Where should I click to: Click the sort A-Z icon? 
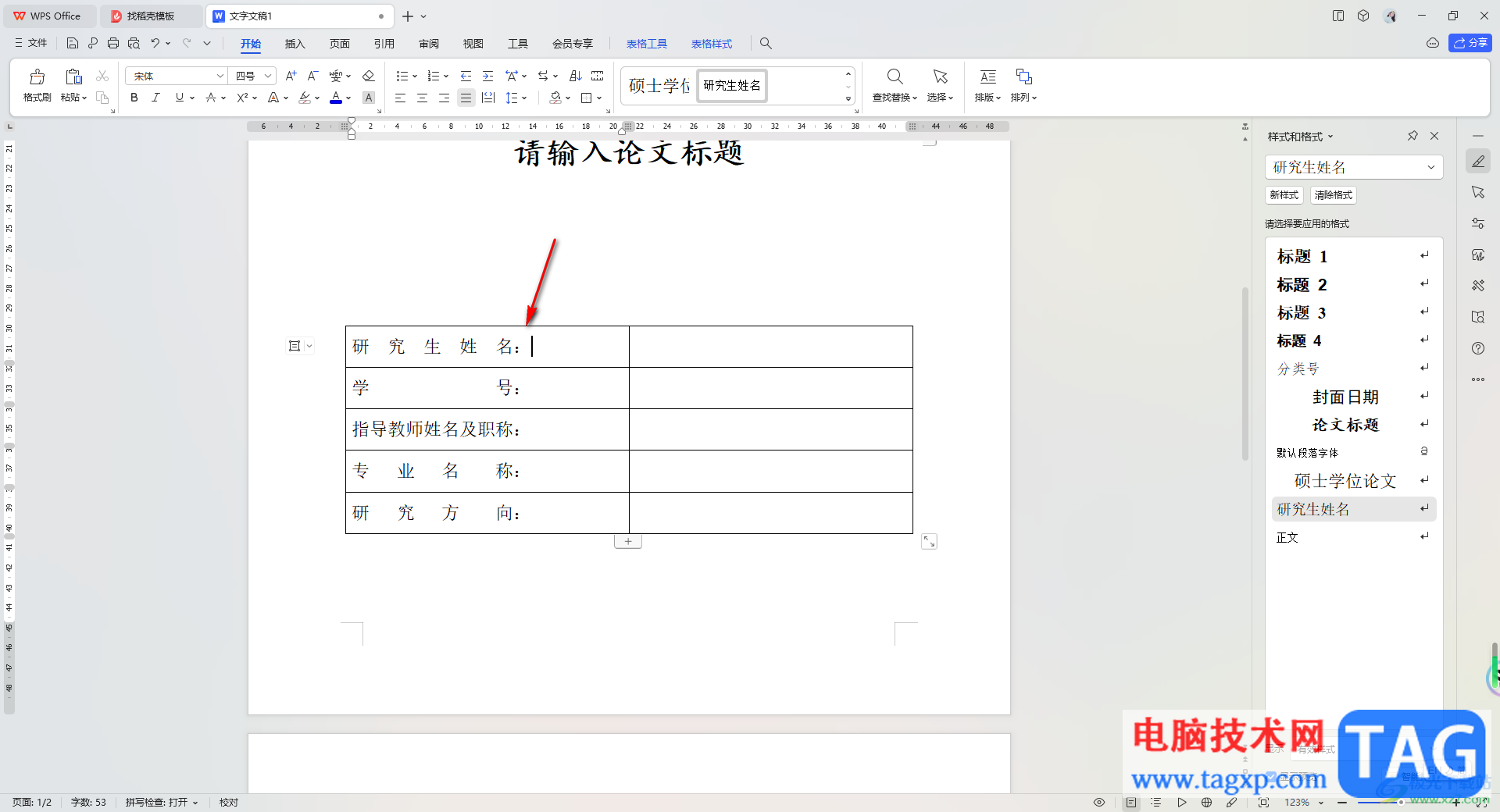(x=576, y=76)
